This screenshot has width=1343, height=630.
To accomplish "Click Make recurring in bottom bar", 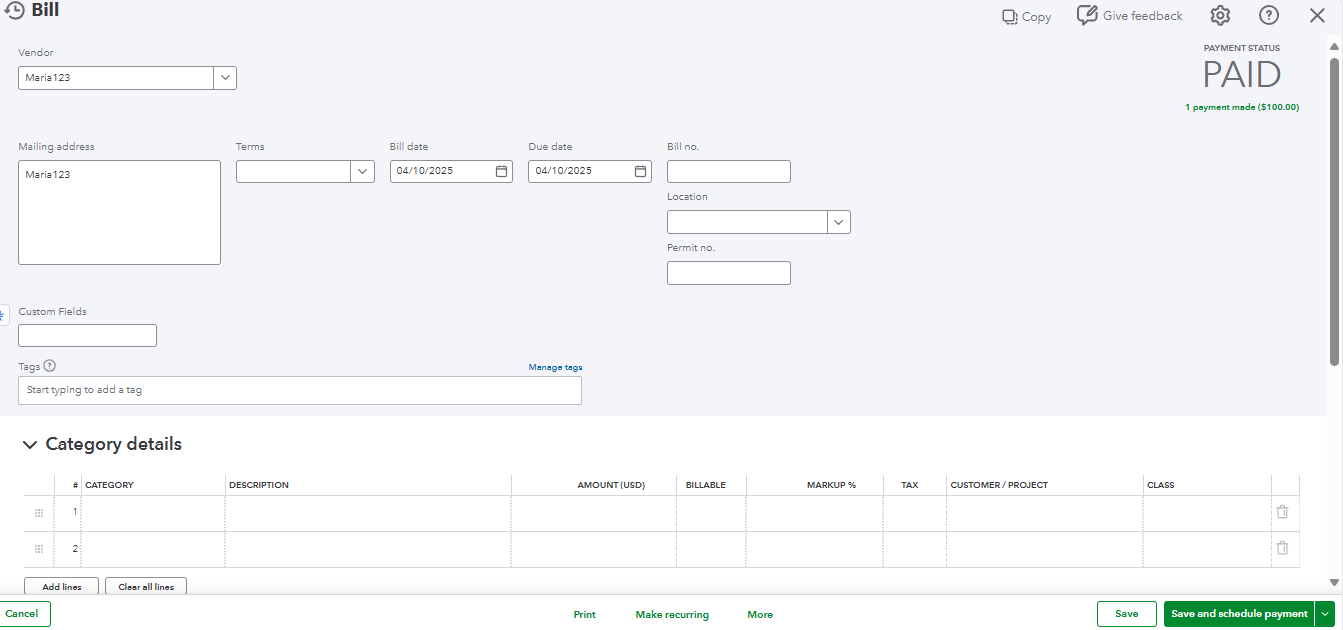I will (x=672, y=615).
